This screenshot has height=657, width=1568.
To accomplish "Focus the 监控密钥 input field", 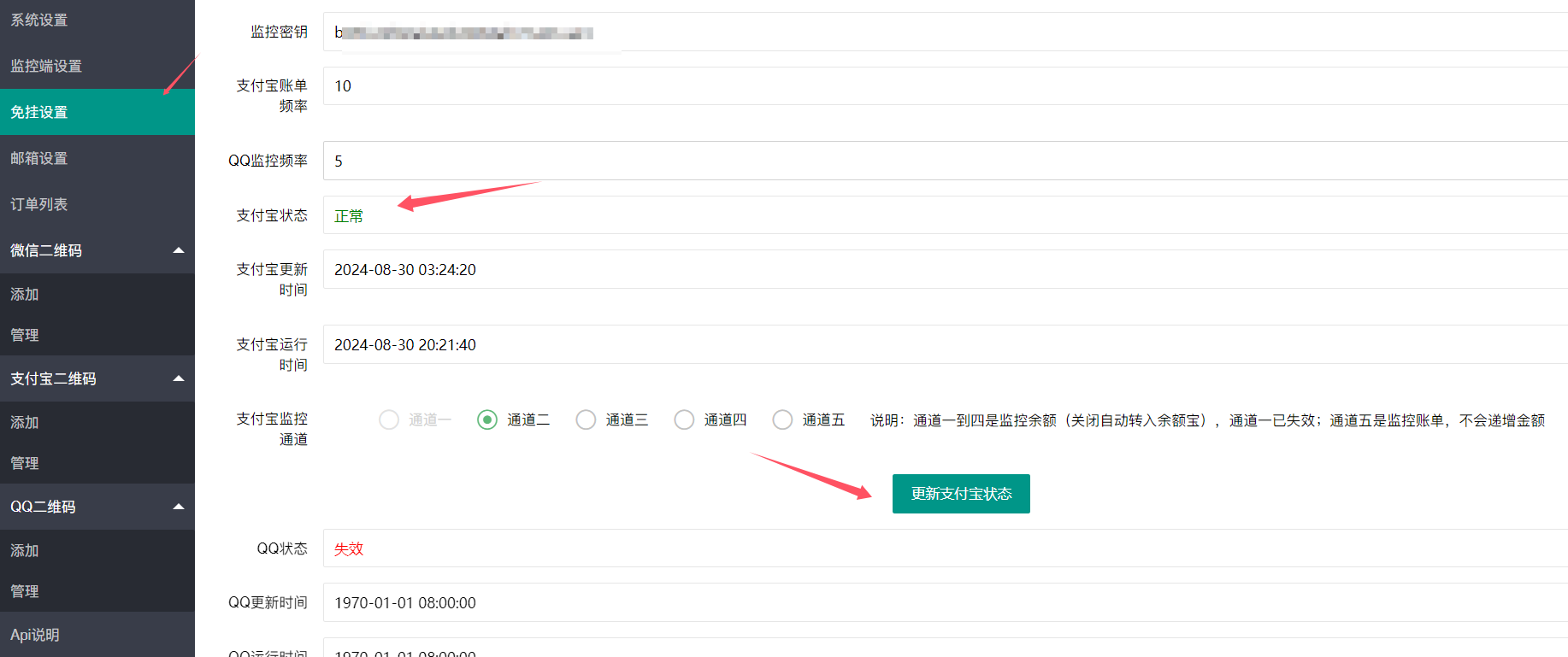I will tap(946, 32).
